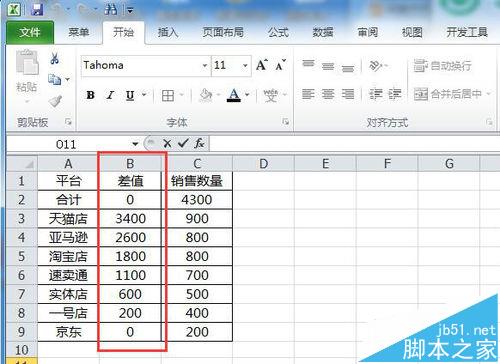Toggle the 自动换行 wrap text button

click(442, 66)
